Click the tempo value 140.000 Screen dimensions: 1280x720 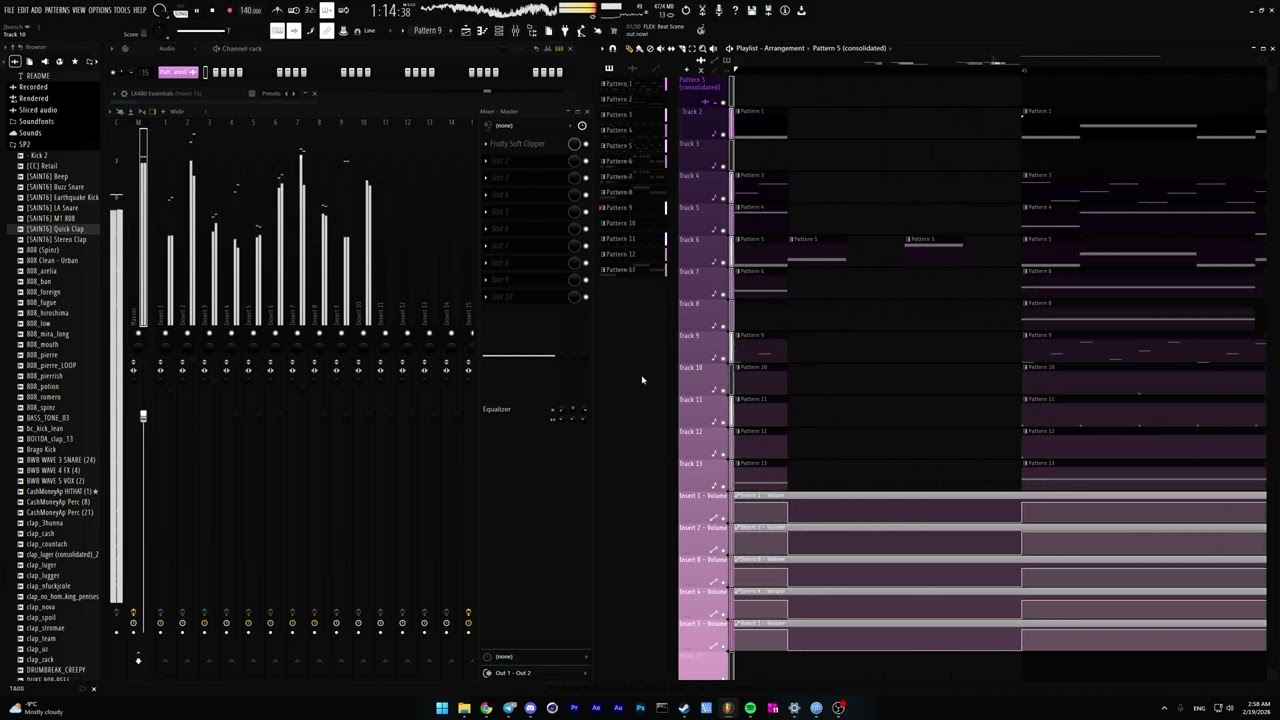click(x=250, y=10)
